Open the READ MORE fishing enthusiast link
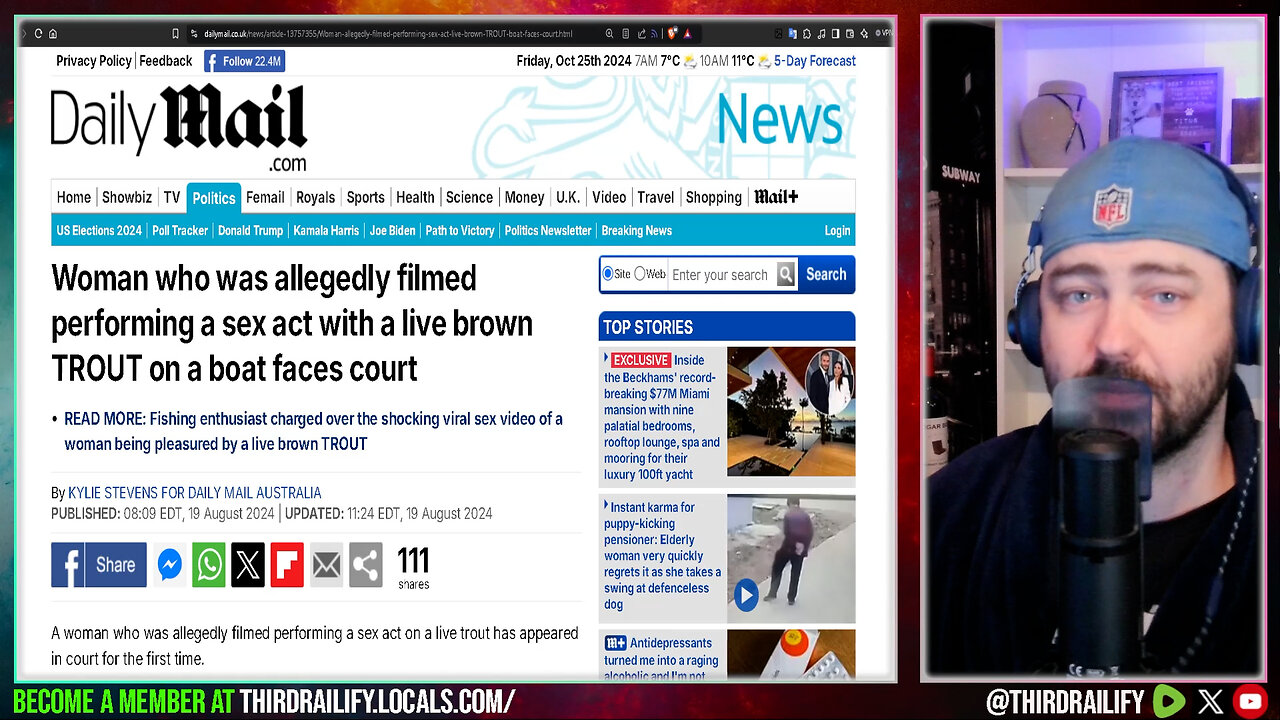 click(x=313, y=431)
